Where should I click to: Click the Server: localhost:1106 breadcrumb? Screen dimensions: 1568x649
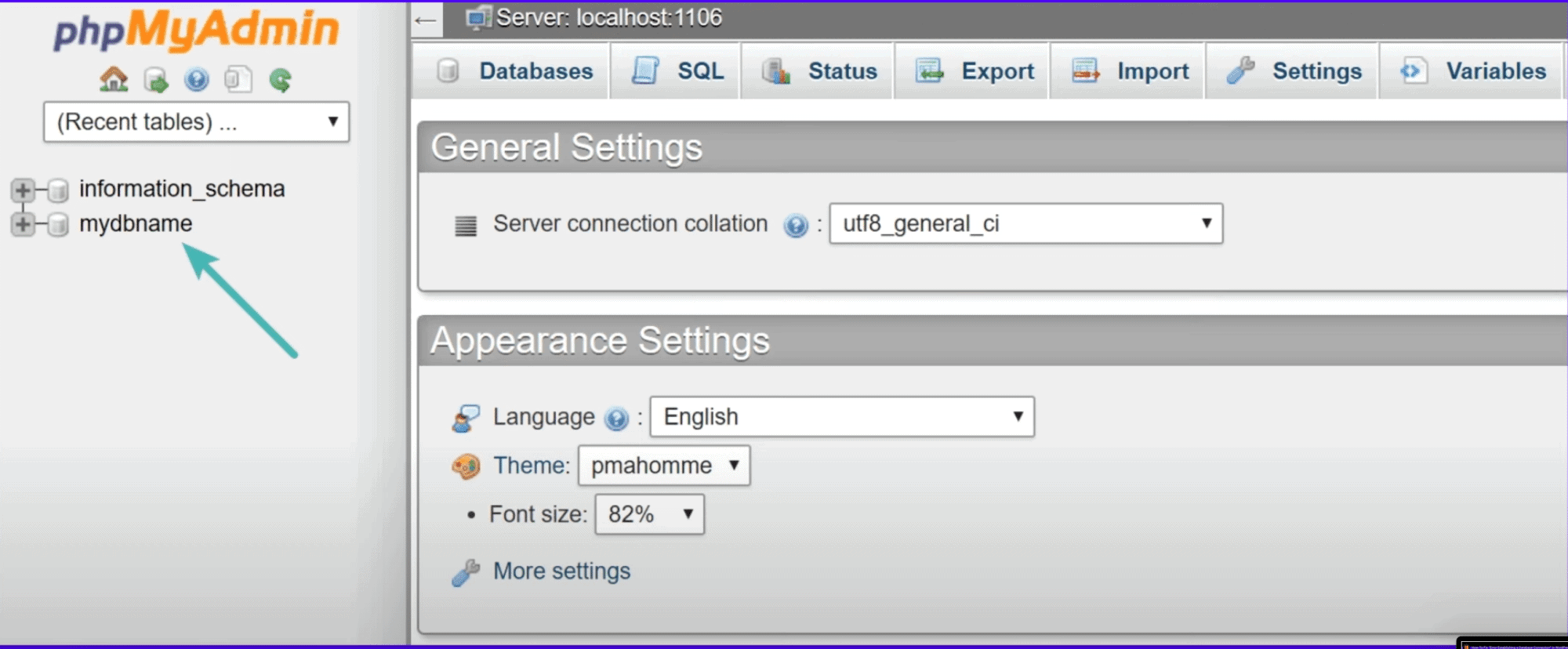click(x=608, y=17)
